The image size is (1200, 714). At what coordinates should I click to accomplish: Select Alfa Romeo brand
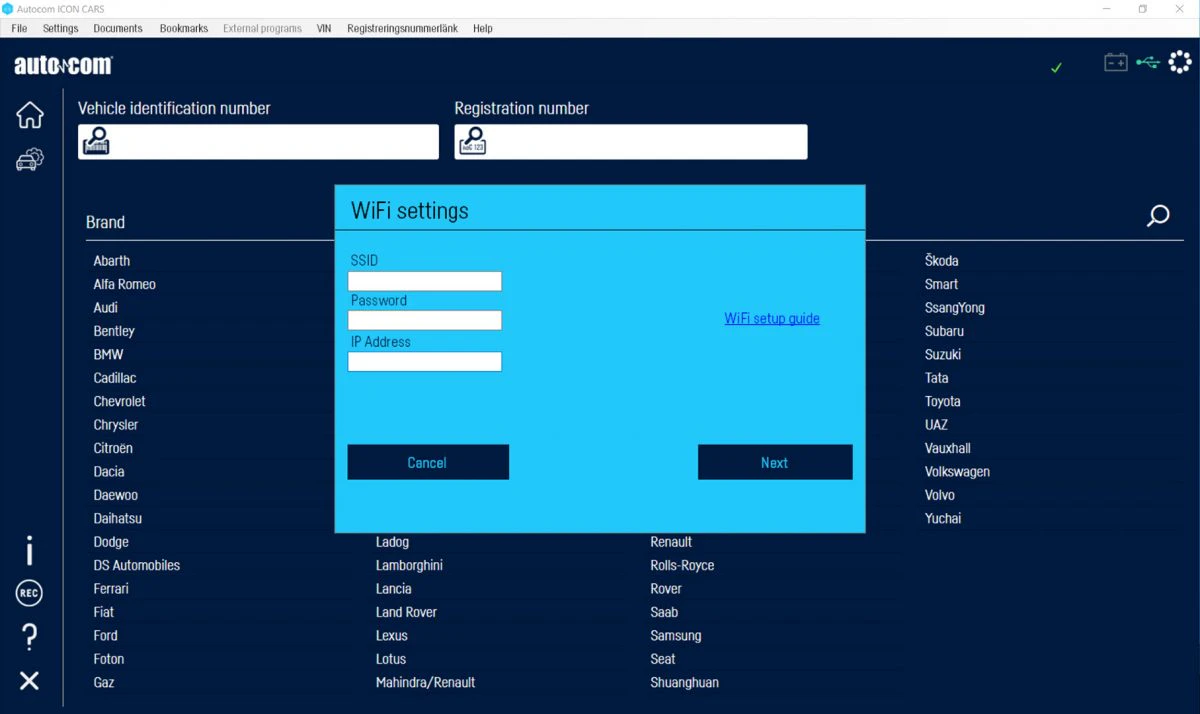(125, 284)
